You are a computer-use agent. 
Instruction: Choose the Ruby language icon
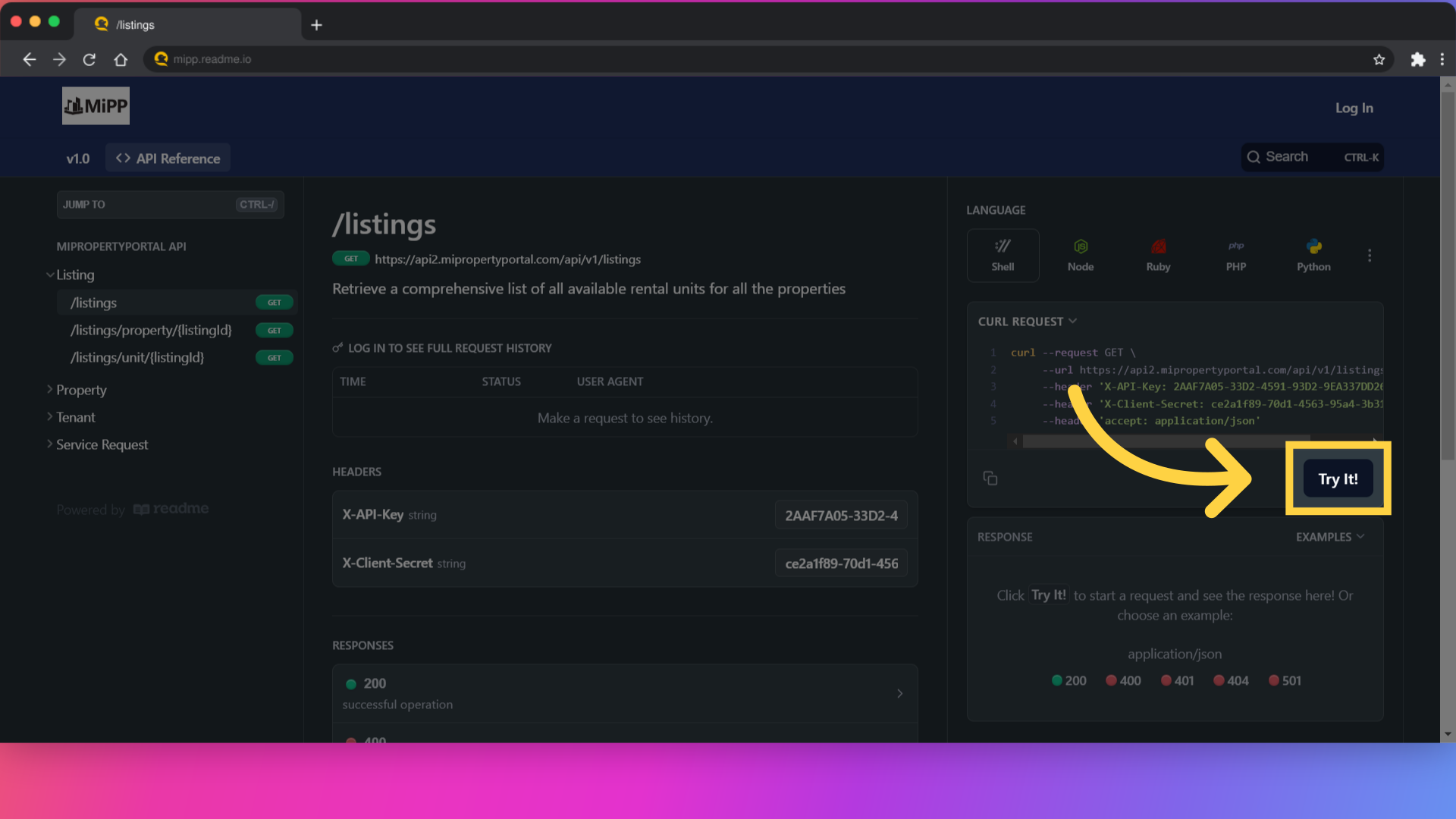point(1158,255)
